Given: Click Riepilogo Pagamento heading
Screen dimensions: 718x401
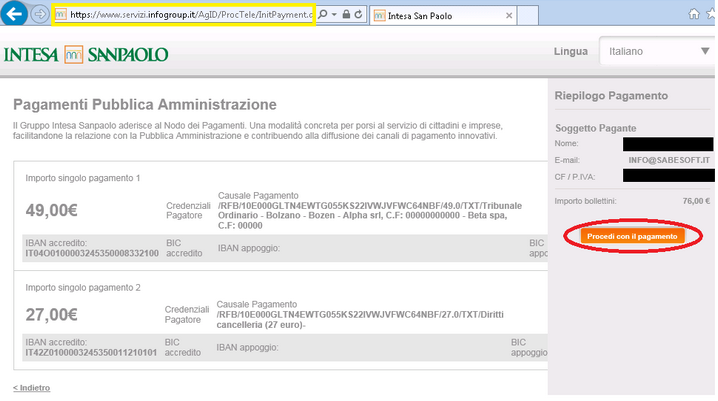Looking at the screenshot, I should [611, 96].
